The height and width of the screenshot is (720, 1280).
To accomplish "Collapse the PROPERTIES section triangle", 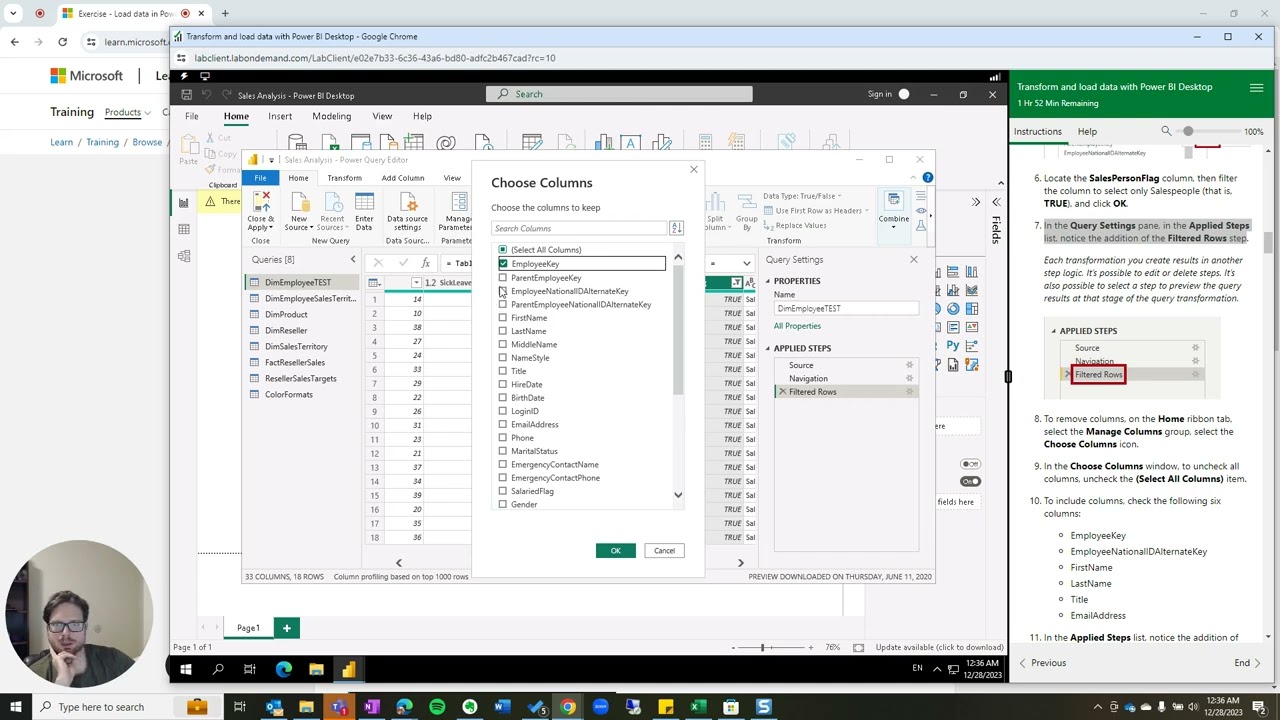I will pos(768,281).
